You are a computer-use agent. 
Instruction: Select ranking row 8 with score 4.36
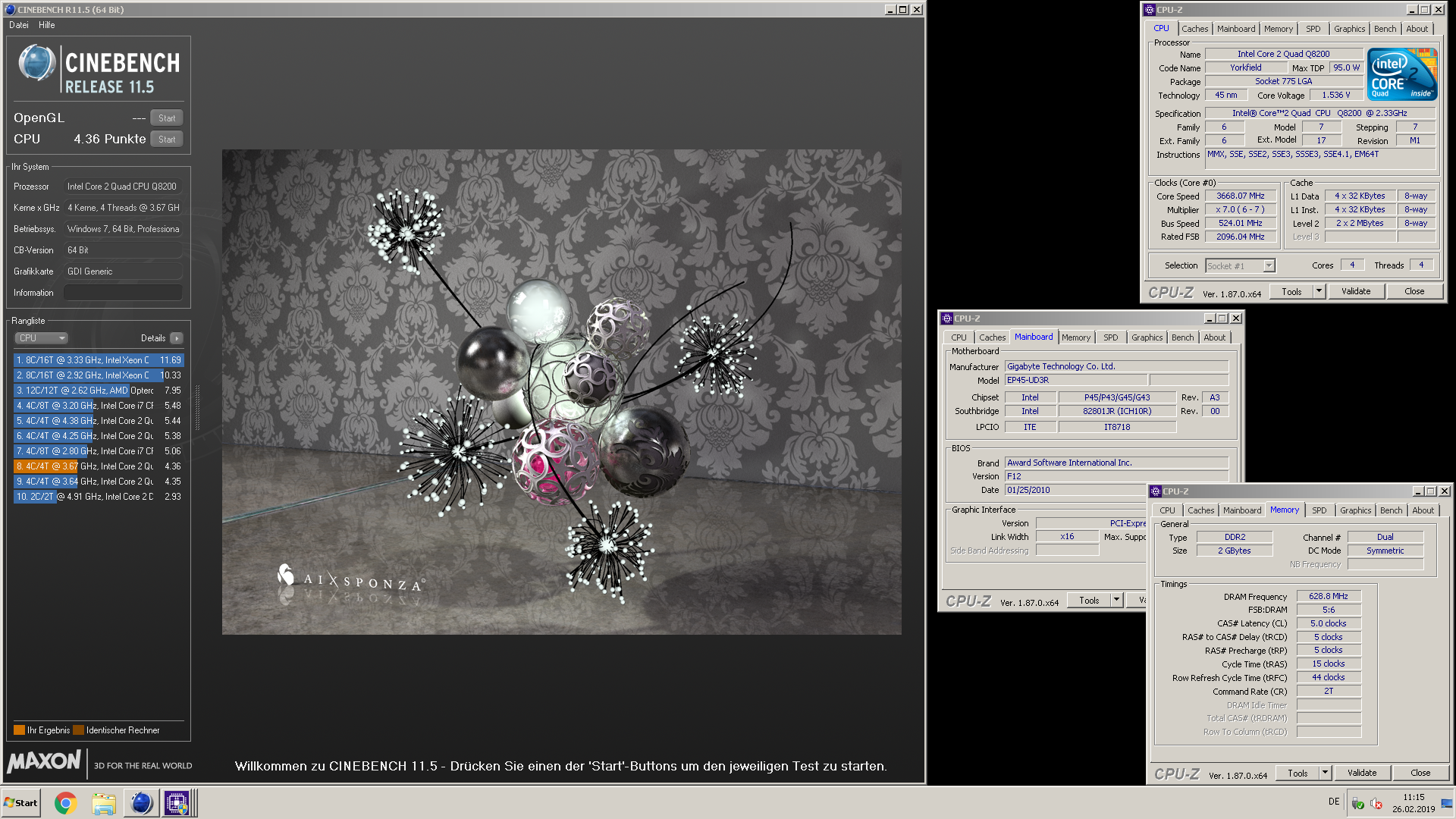point(99,466)
